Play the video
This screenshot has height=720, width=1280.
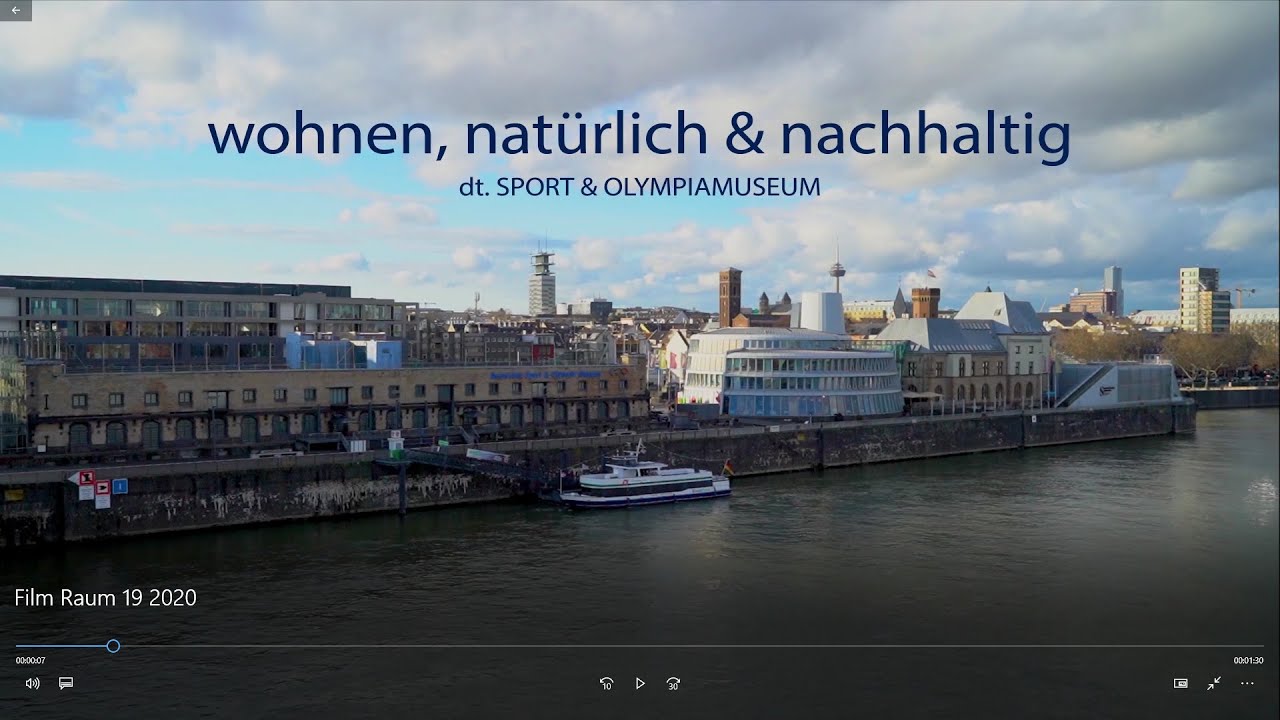(640, 683)
